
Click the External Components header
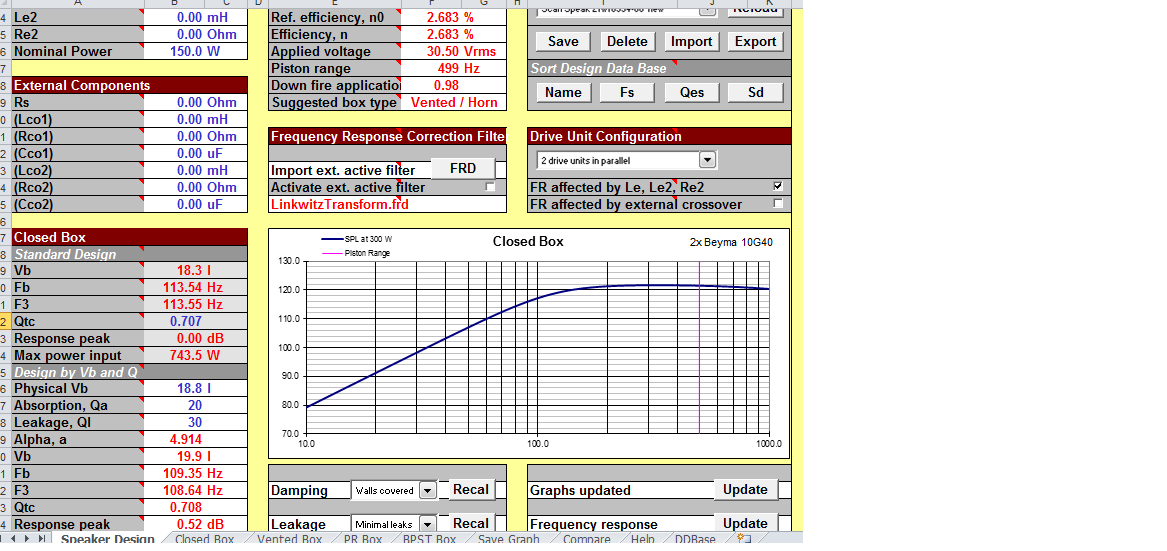(130, 86)
